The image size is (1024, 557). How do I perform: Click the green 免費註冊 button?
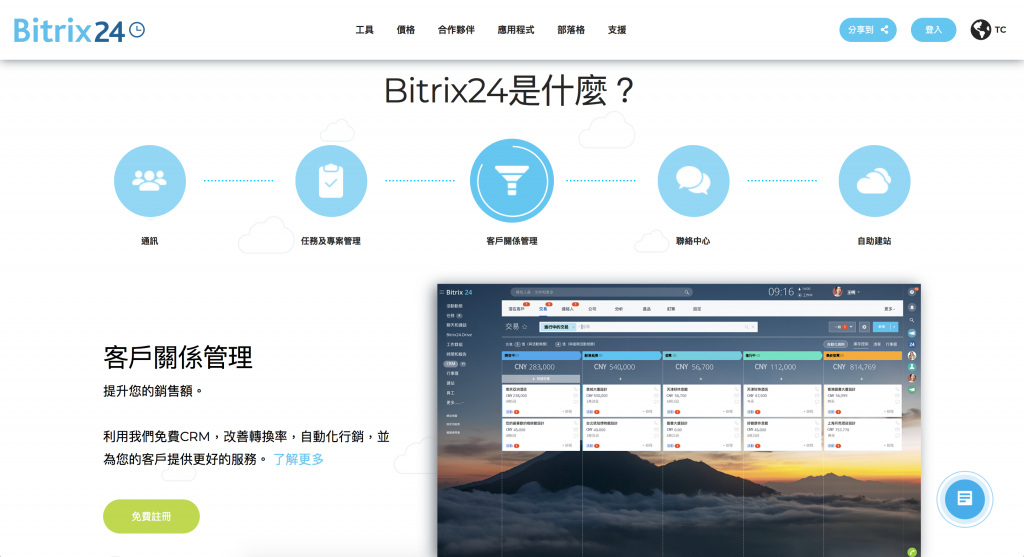point(152,517)
